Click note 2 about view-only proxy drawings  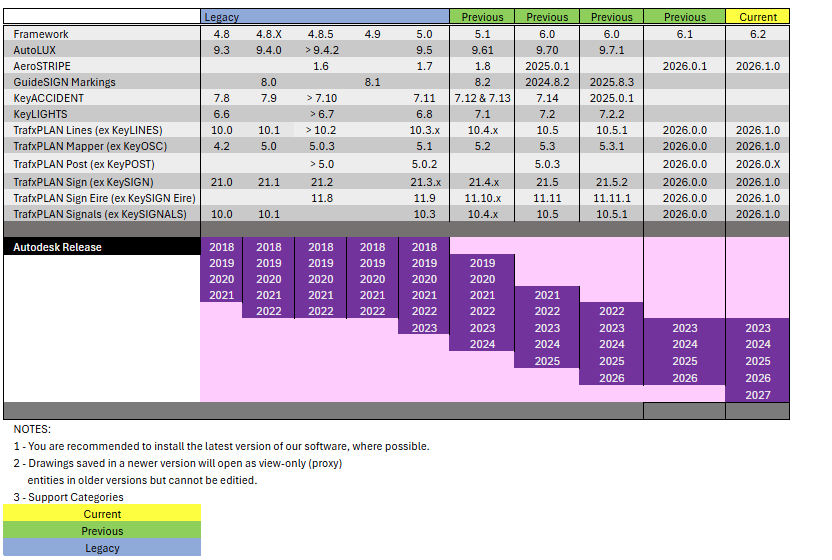click(178, 471)
